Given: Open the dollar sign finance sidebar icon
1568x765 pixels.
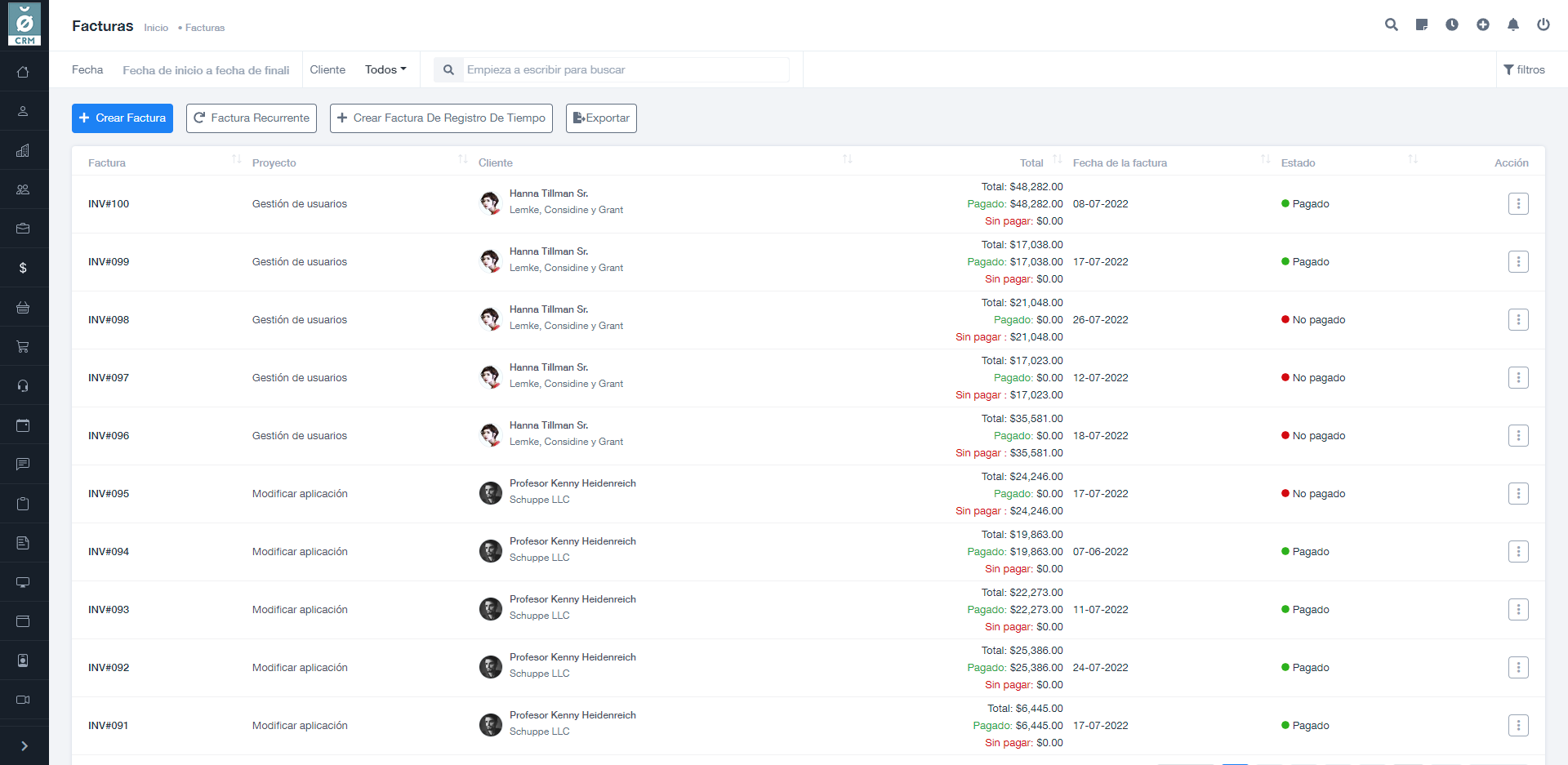Looking at the screenshot, I should (x=23, y=268).
